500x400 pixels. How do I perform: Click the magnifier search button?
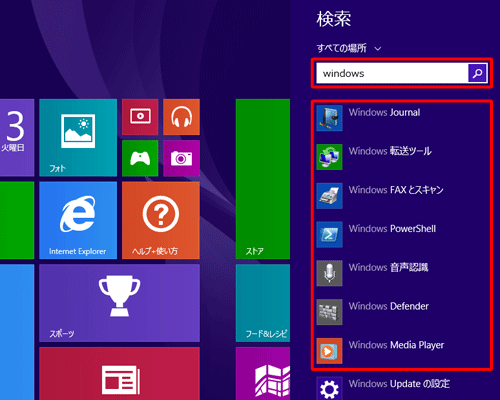click(478, 73)
